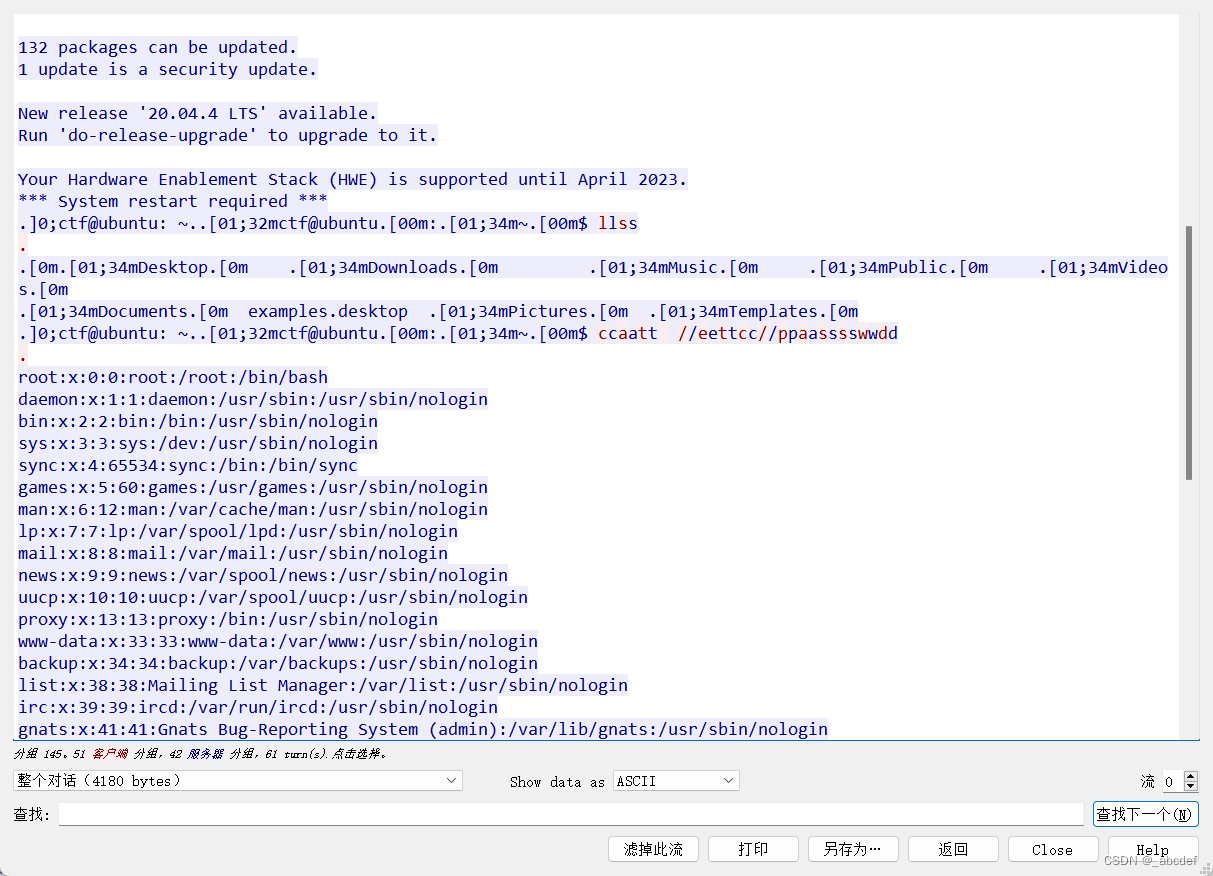Click the Find Next (N) button
This screenshot has width=1213, height=876.
tap(1145, 814)
